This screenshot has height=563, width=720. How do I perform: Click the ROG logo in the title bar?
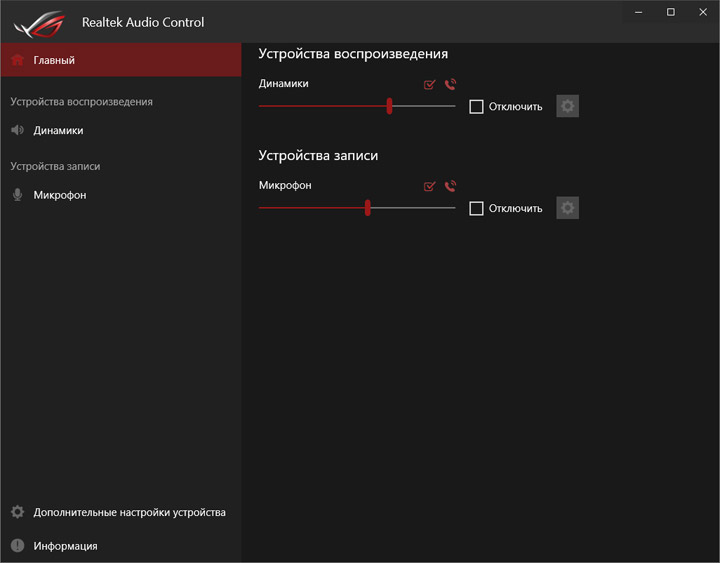40,22
